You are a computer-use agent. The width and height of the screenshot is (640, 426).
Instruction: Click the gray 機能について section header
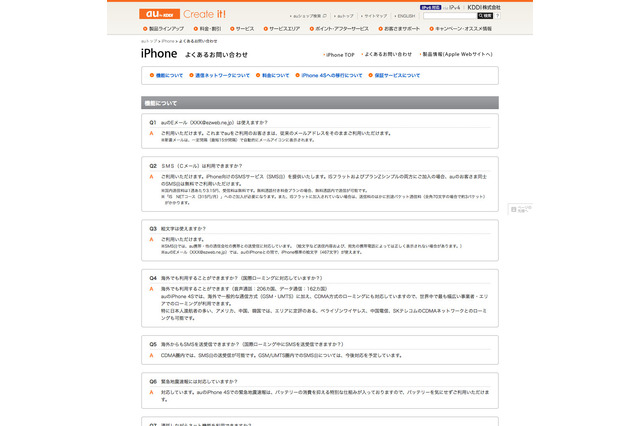tap(320, 103)
